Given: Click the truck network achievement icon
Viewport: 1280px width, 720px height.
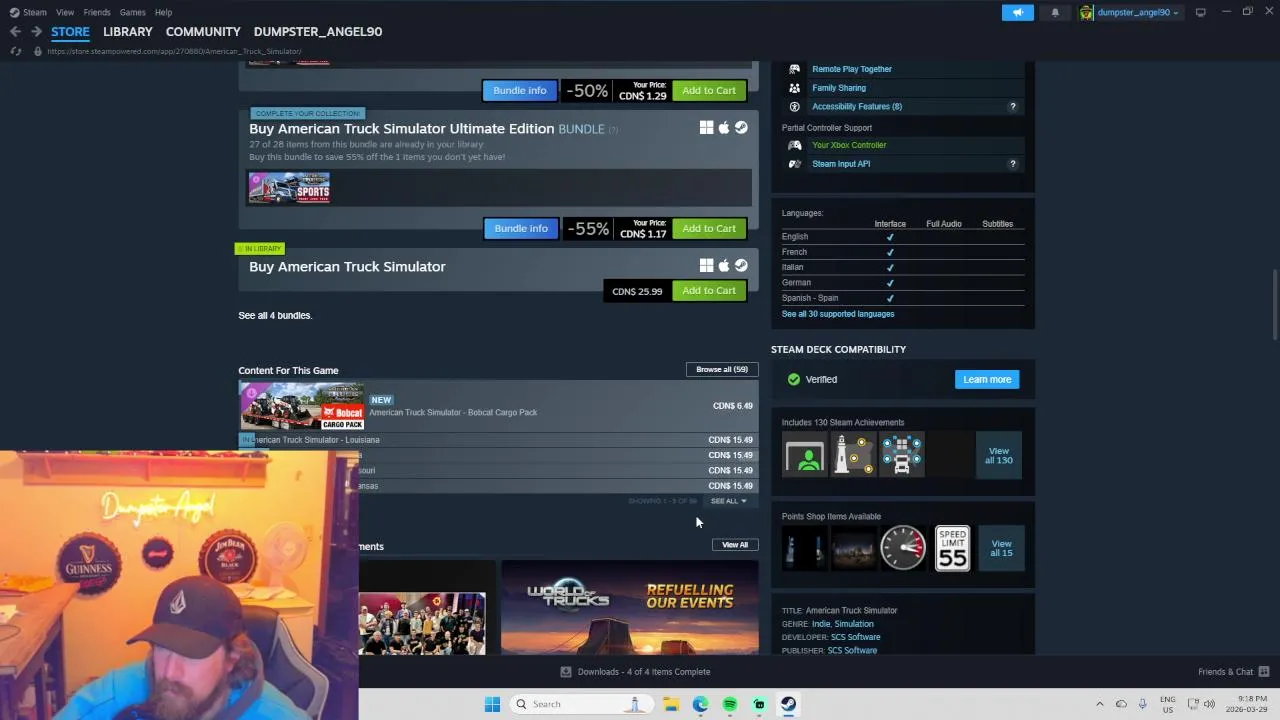Looking at the screenshot, I should 902,456.
